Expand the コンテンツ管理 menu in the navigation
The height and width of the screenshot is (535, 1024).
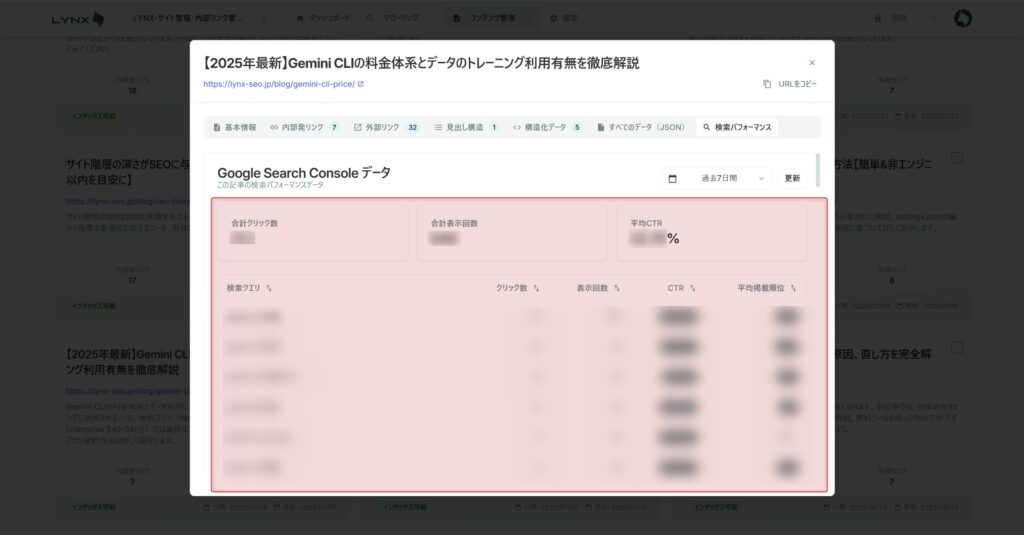point(527,18)
